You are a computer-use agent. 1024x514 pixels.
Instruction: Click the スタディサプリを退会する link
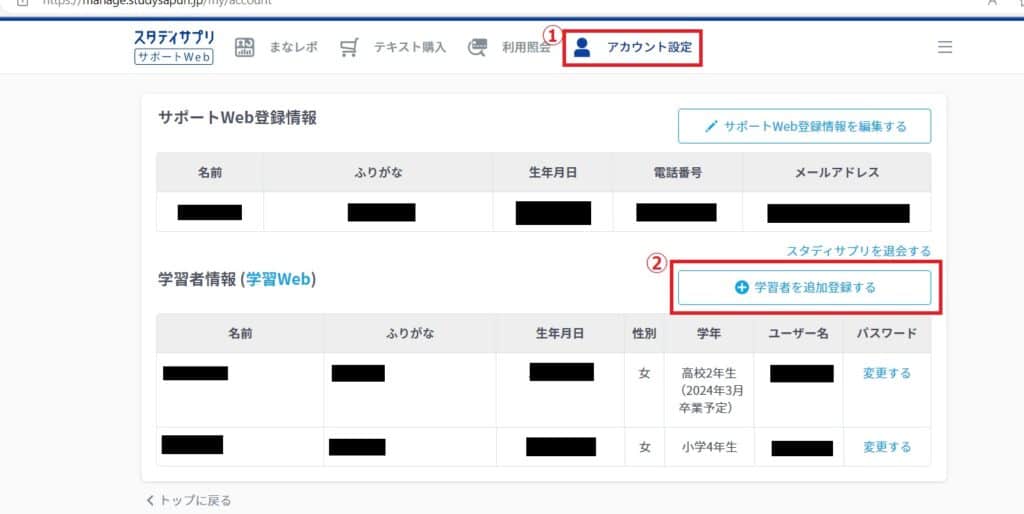coord(858,251)
